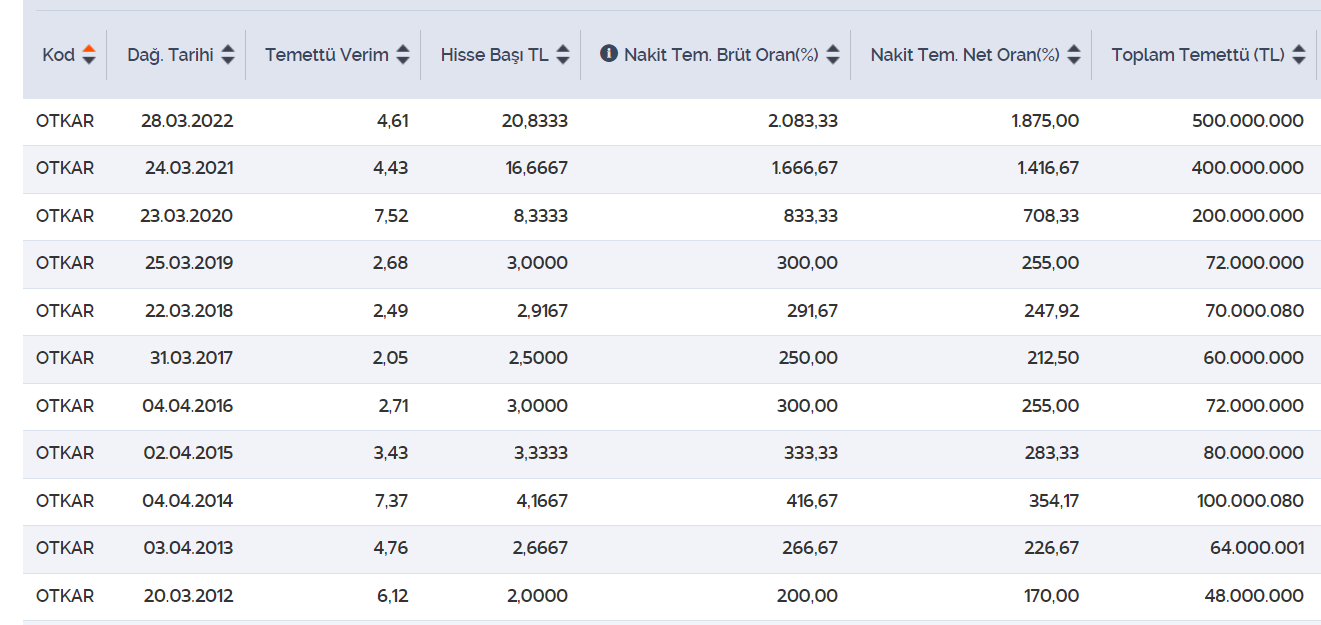The height and width of the screenshot is (625, 1321).
Task: Click the gross rate 2.083,33
Action: point(803,121)
